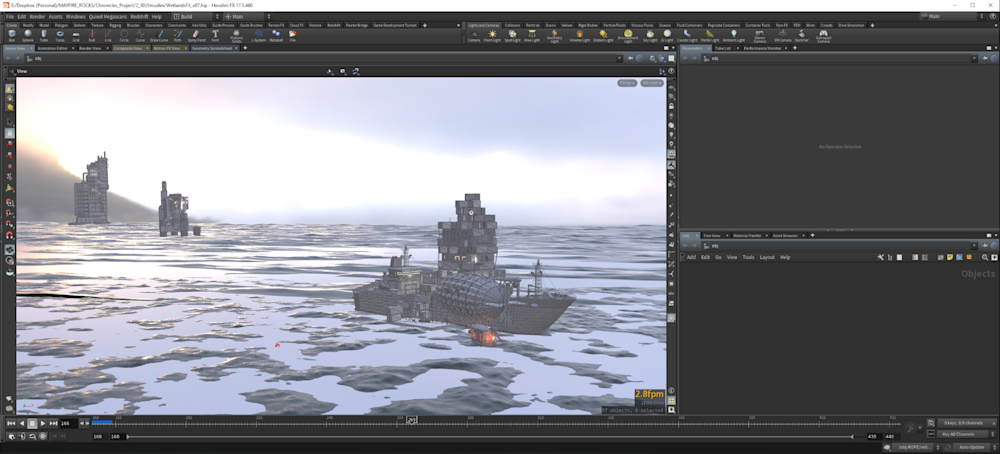The image size is (1000, 454).
Task: Open the Quixel Megascans menu
Action: tap(108, 17)
